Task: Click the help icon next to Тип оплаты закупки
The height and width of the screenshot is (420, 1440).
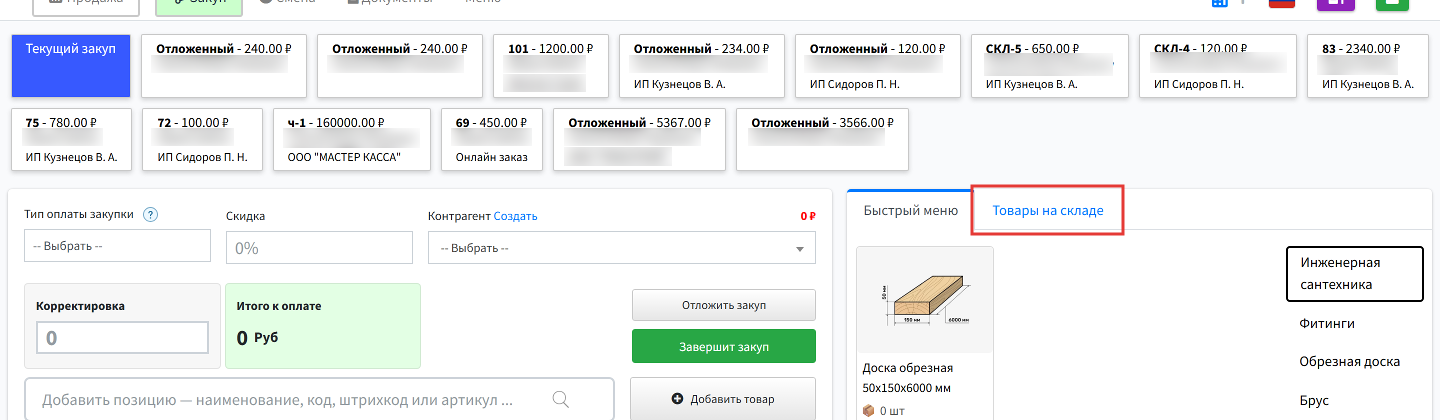Action: [x=151, y=214]
